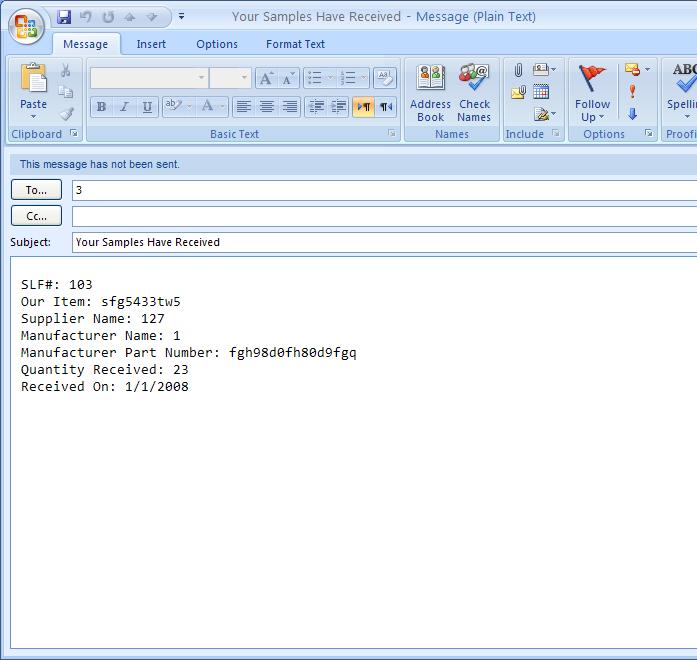This screenshot has height=660, width=697.
Task: Run Spelling check
Action: pyautogui.click(x=682, y=93)
